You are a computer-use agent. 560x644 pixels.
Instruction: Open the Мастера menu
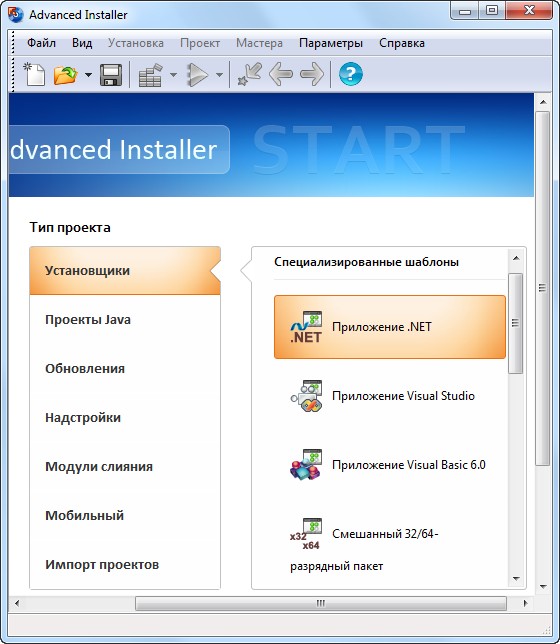tap(259, 43)
